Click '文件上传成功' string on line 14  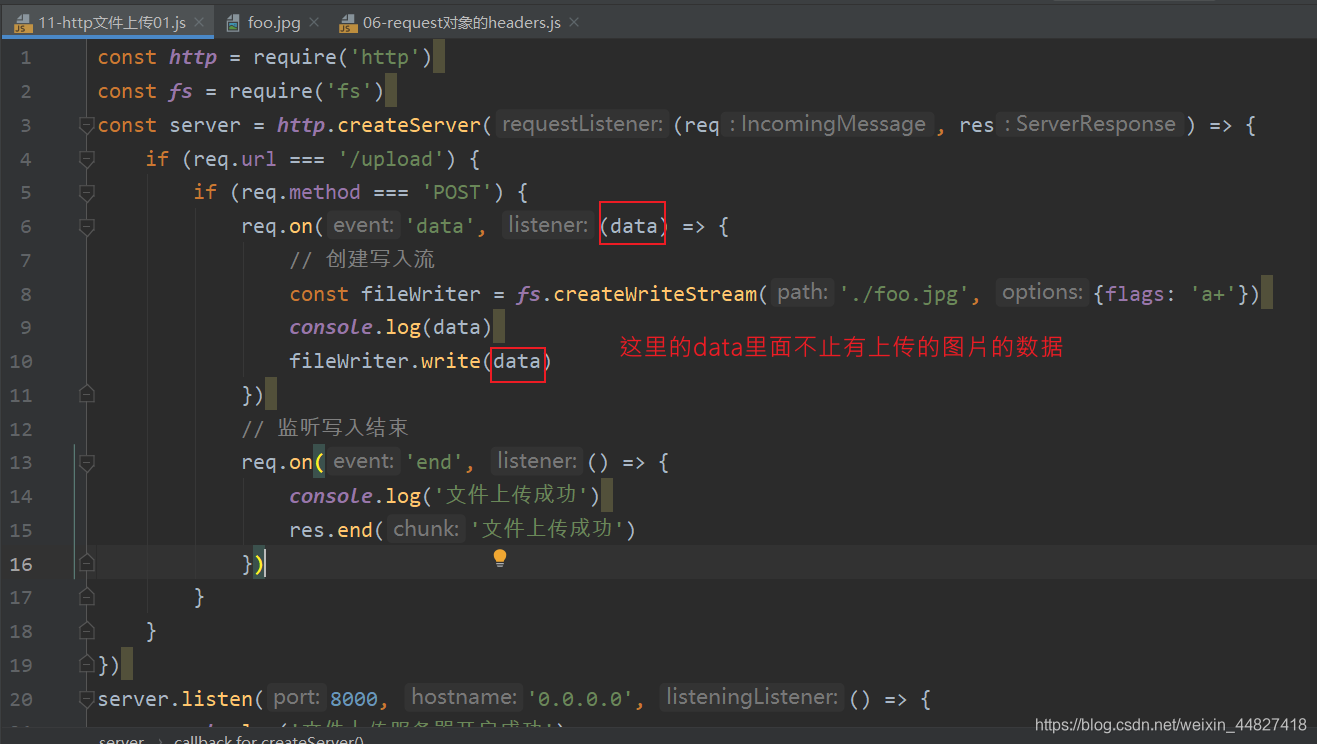pyautogui.click(x=516, y=496)
